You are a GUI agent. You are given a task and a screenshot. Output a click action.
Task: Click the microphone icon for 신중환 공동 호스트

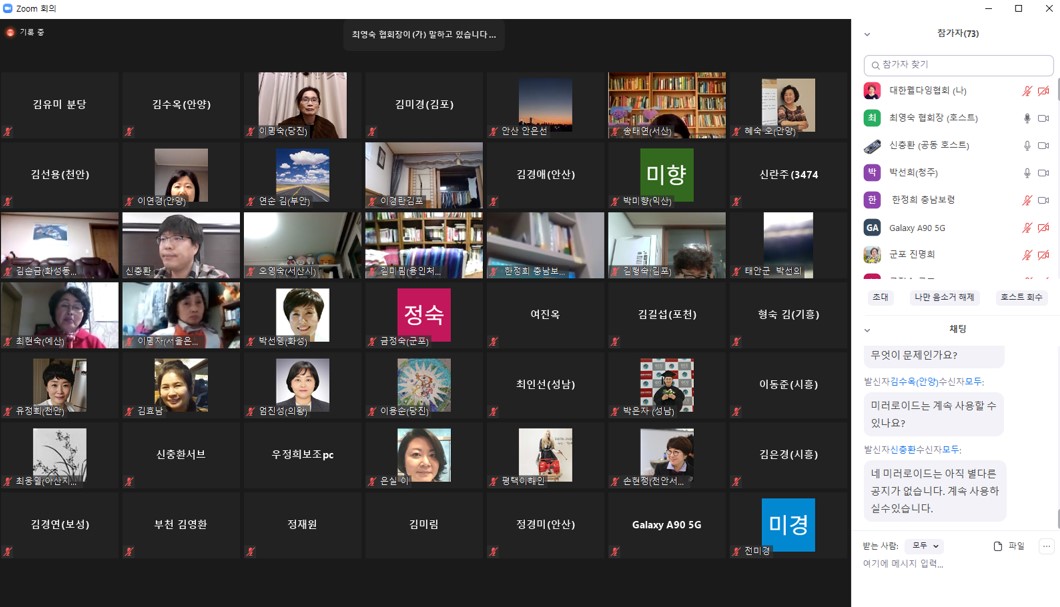(1026, 145)
